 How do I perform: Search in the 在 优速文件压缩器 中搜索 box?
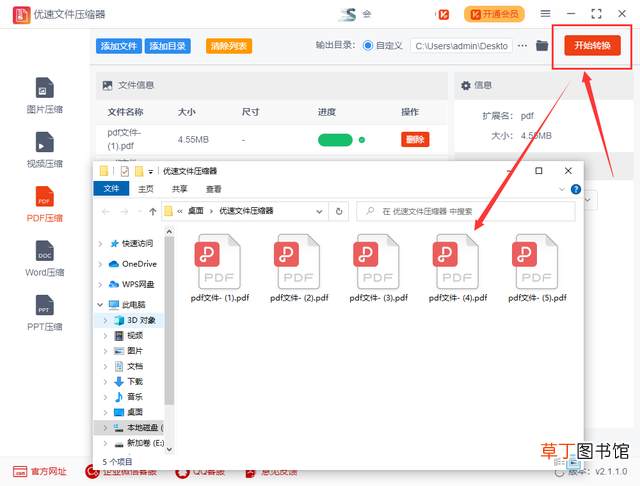(466, 211)
